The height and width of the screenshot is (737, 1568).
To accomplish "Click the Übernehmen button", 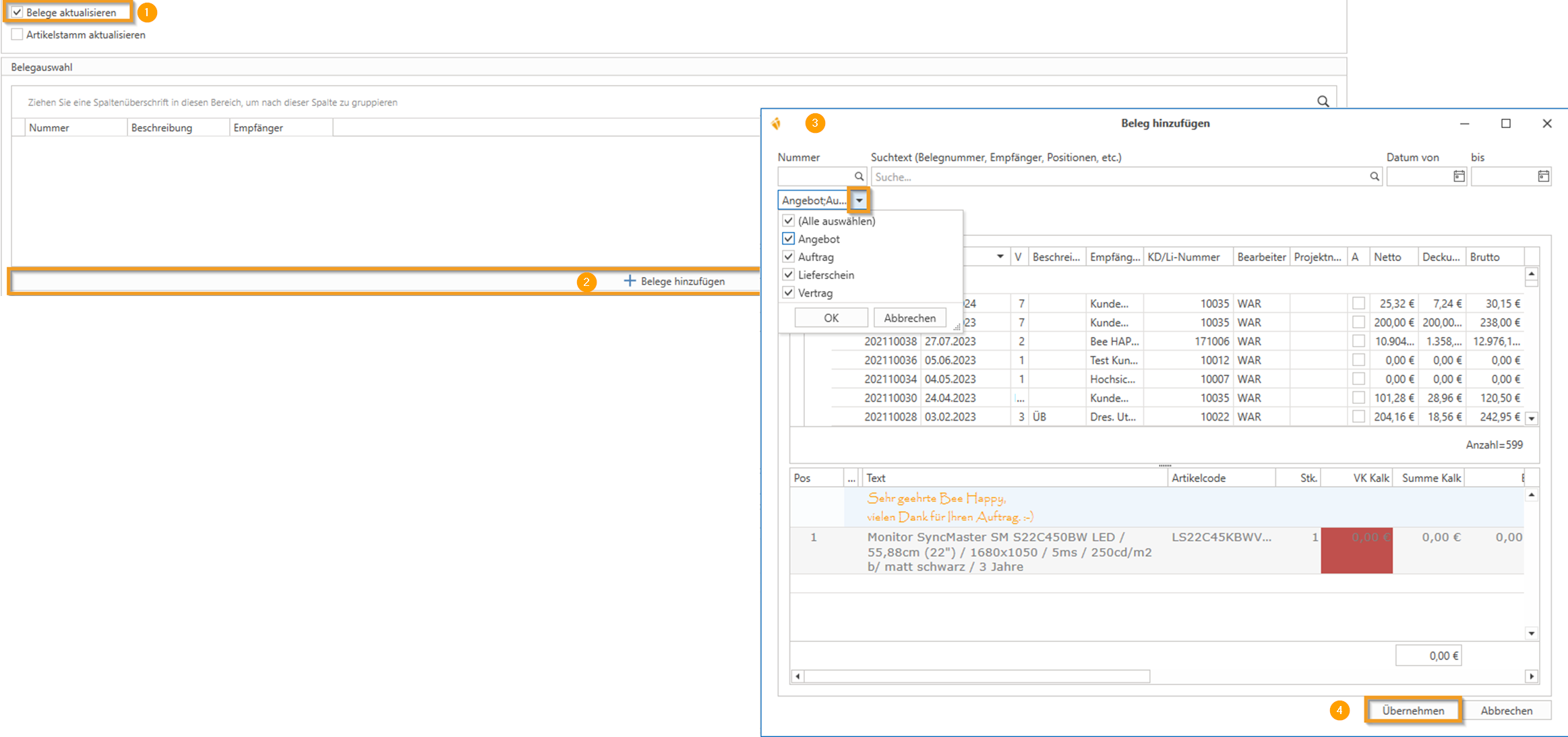I will 1412,710.
